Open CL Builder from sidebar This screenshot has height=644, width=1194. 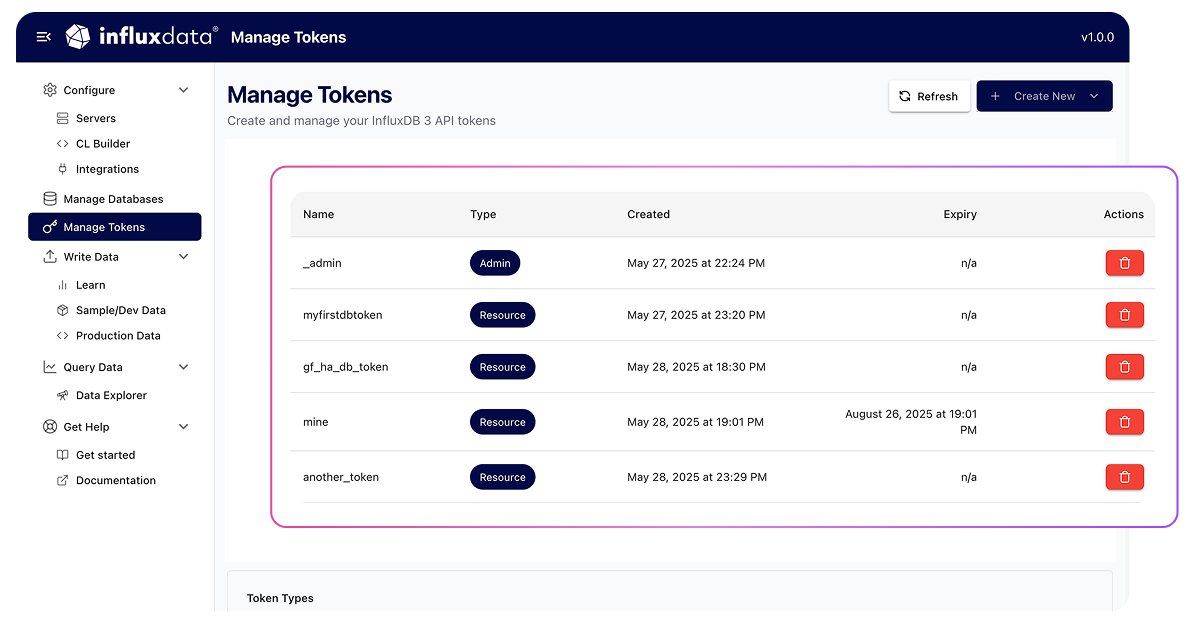103,143
